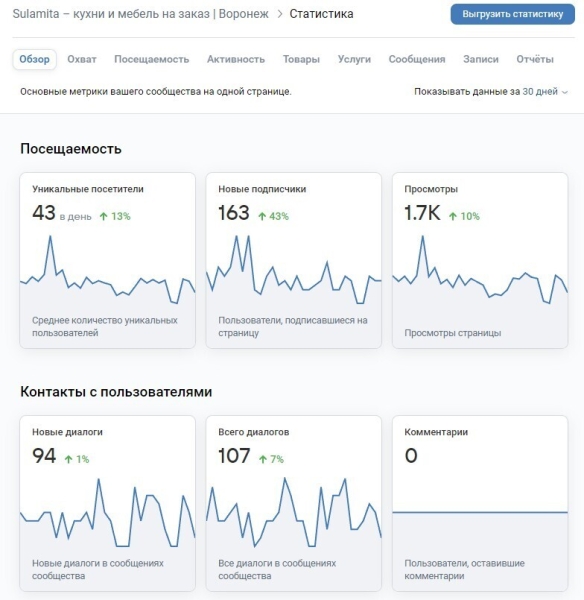Click the 0 comments value
This screenshot has width=584, height=600.
411,456
